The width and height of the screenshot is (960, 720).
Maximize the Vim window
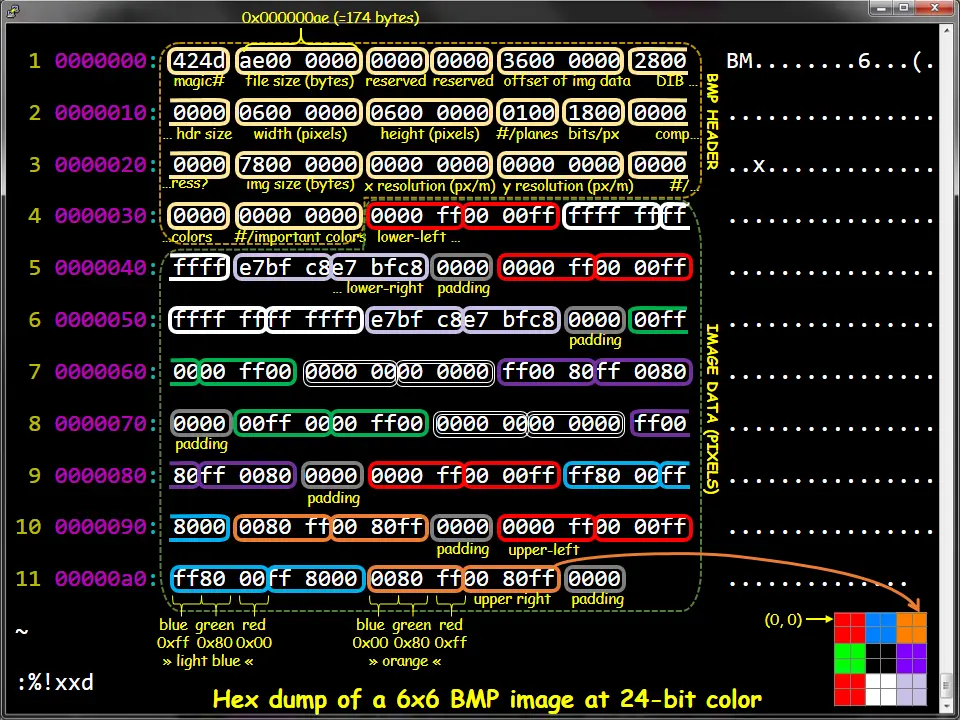(904, 7)
